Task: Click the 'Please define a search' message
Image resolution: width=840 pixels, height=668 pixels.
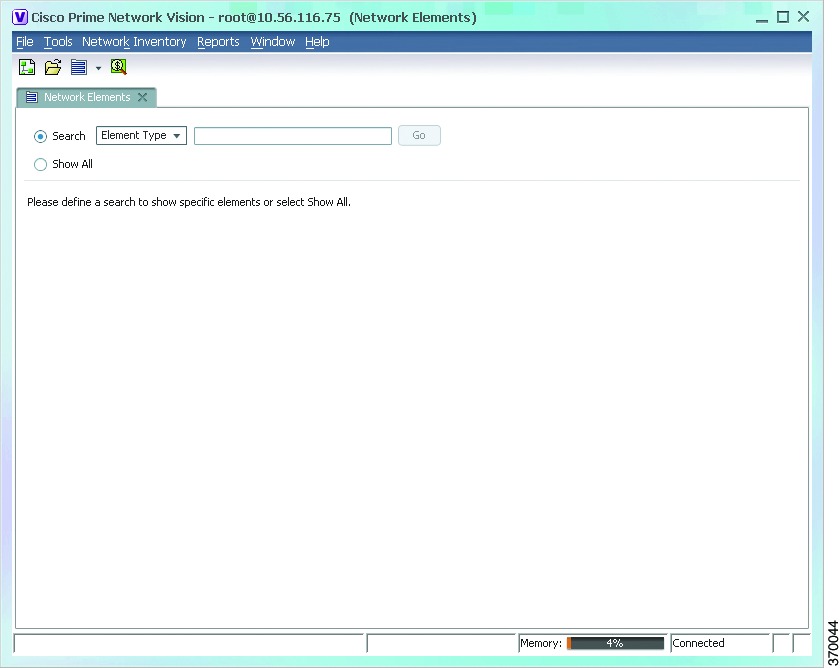Action: pos(189,202)
